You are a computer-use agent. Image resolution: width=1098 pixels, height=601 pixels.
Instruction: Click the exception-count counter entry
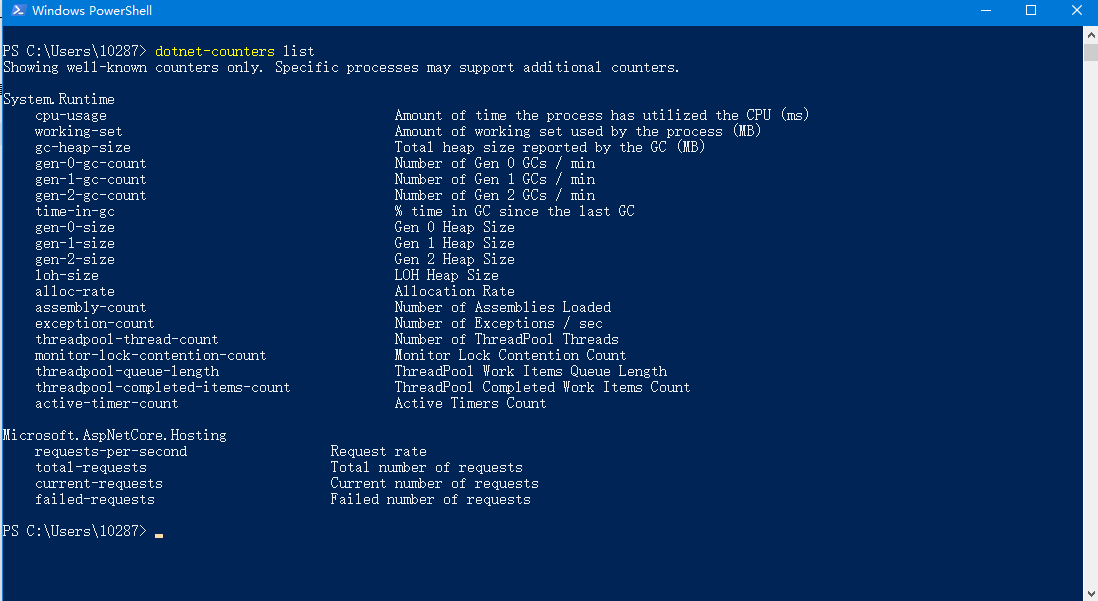pyautogui.click(x=94, y=323)
